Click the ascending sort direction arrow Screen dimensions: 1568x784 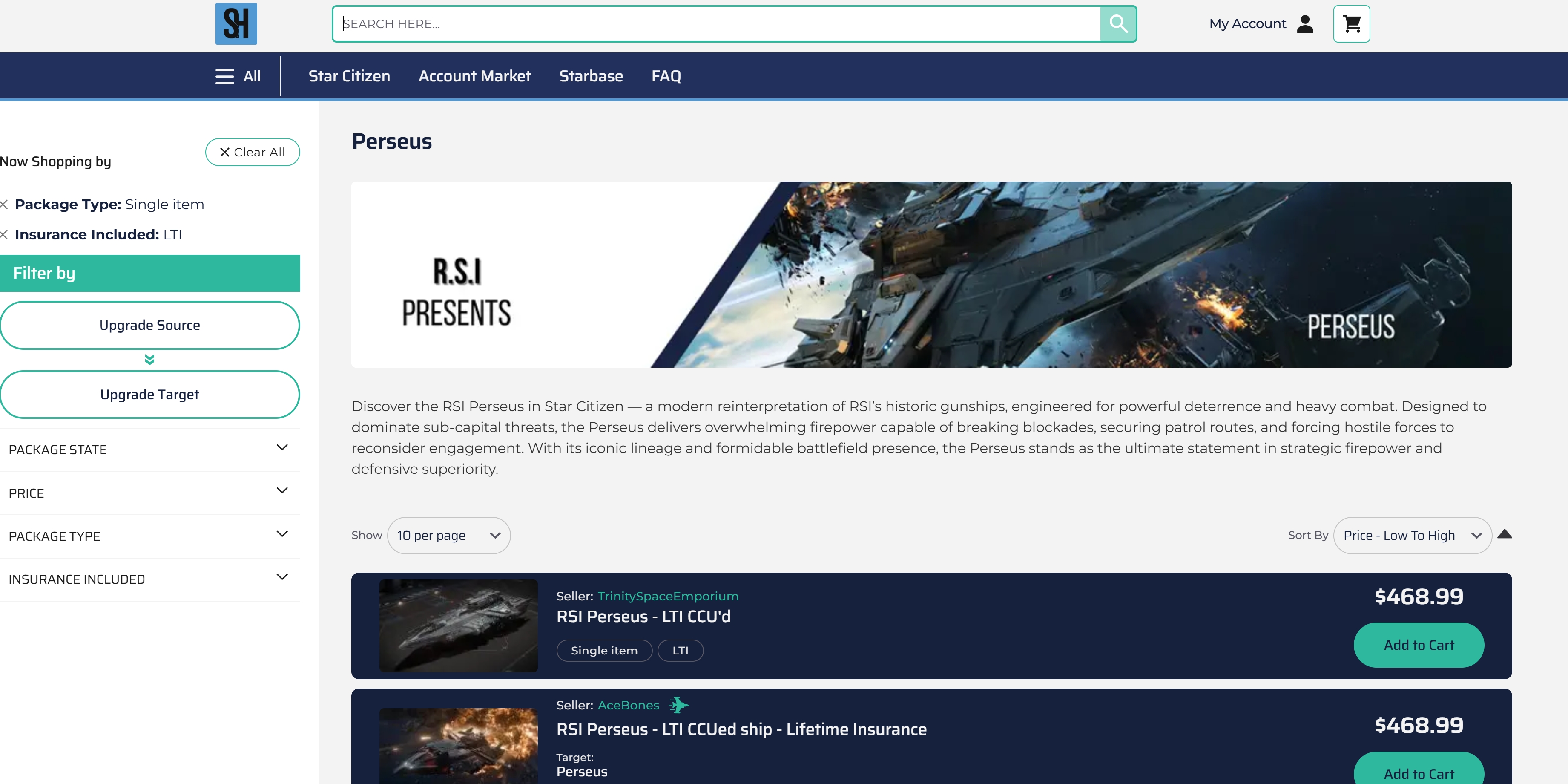1505,534
